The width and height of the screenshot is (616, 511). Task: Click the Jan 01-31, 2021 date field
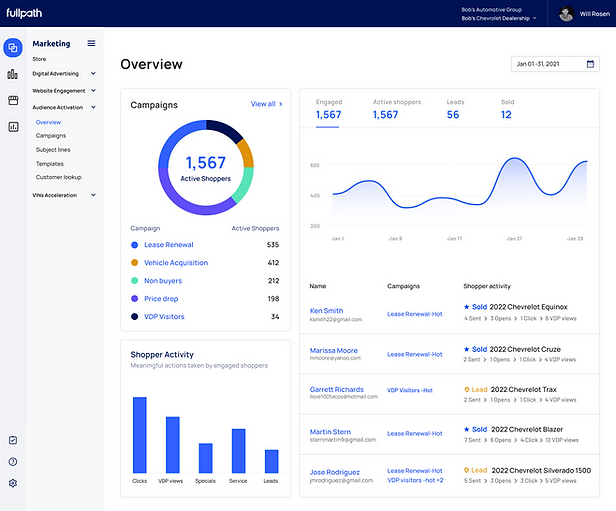[x=555, y=64]
